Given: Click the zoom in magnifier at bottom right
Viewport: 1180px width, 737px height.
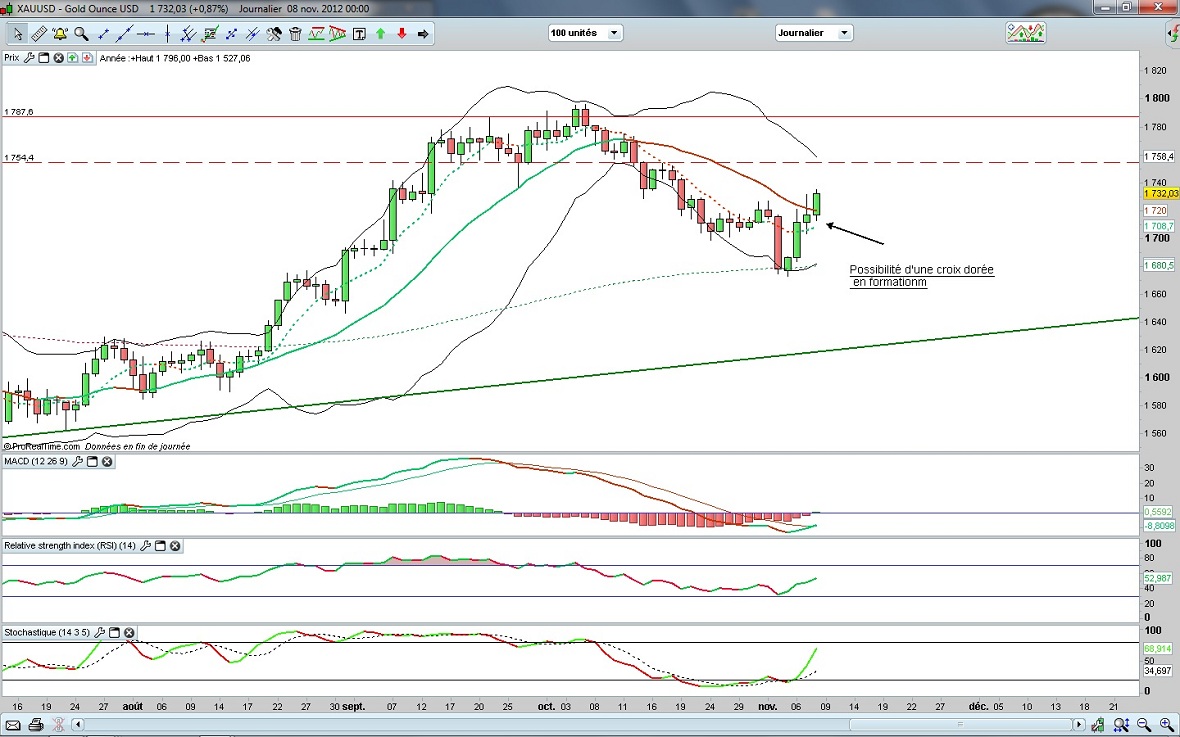Looking at the screenshot, I should pos(1167,724).
